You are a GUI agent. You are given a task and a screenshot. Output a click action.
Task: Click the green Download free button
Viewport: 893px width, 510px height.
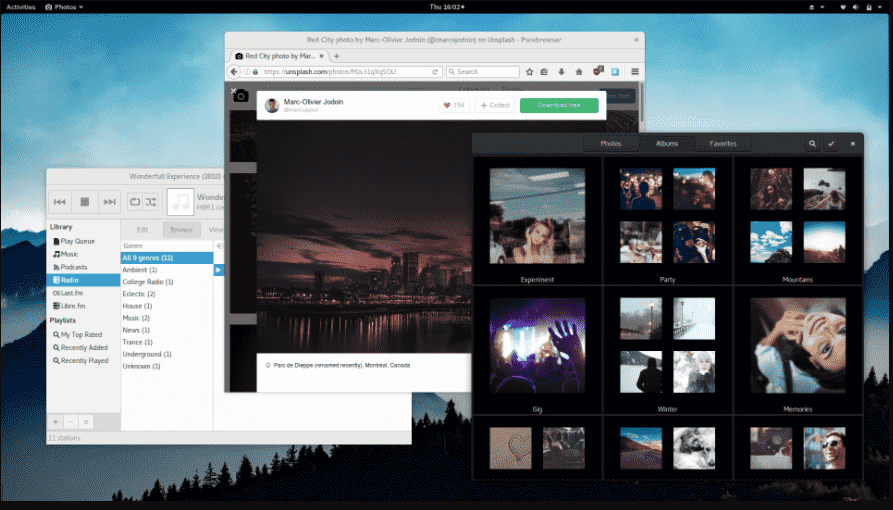tap(559, 105)
